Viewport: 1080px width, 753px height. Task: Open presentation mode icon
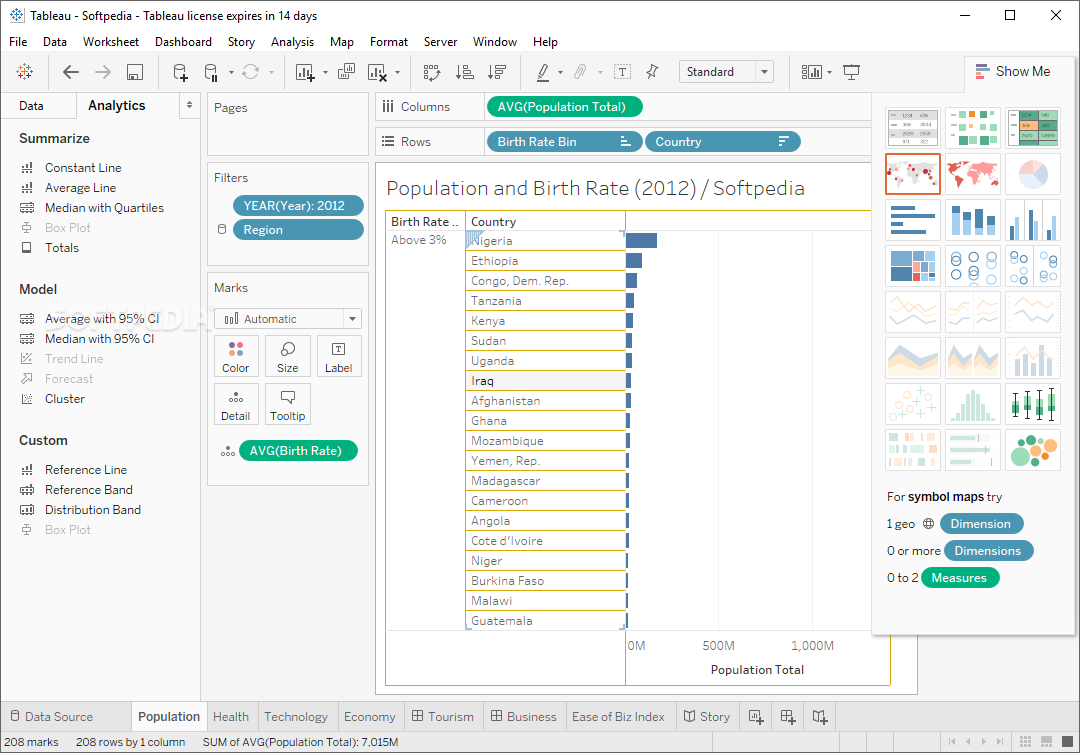click(x=851, y=72)
